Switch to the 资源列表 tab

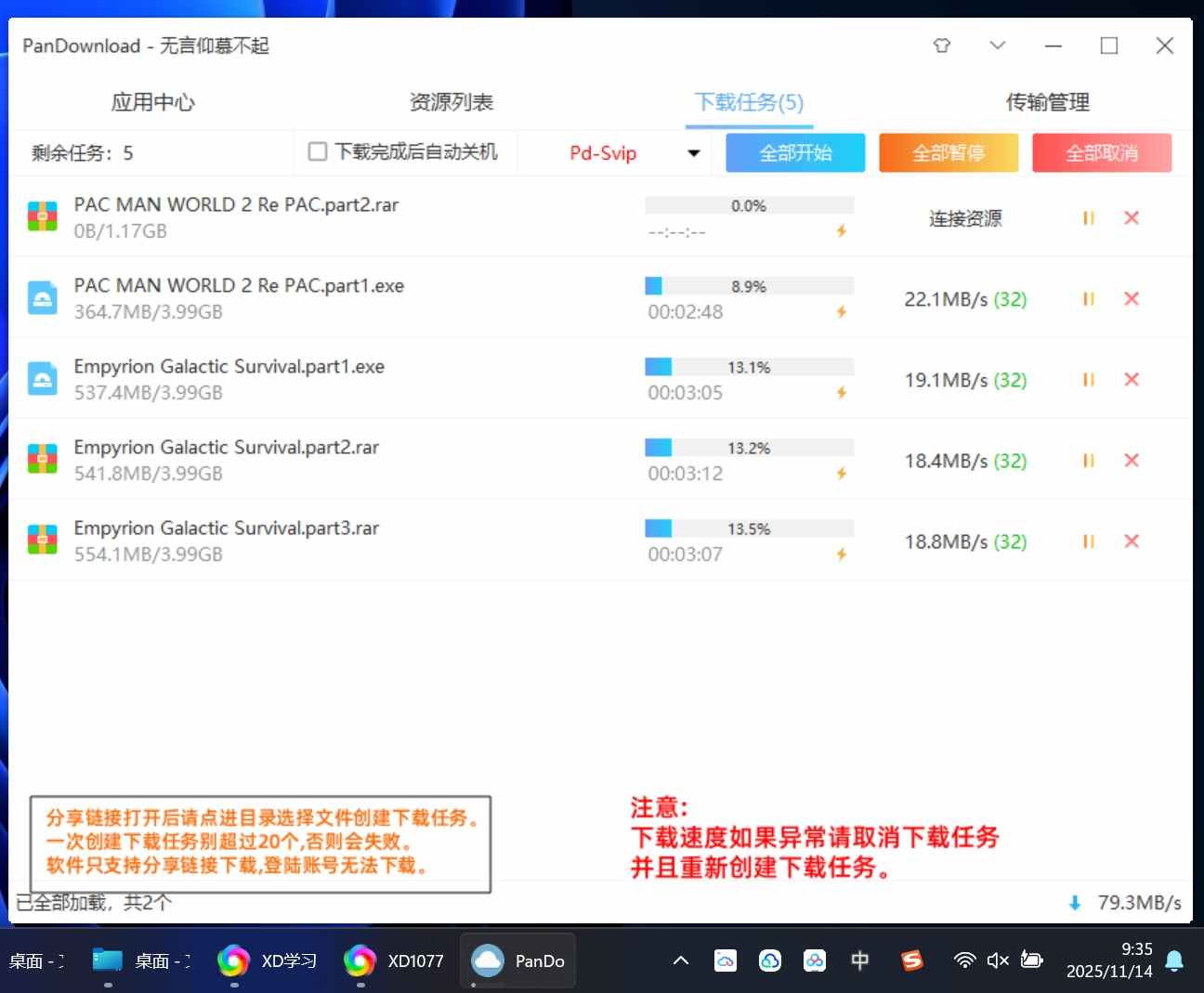(451, 102)
